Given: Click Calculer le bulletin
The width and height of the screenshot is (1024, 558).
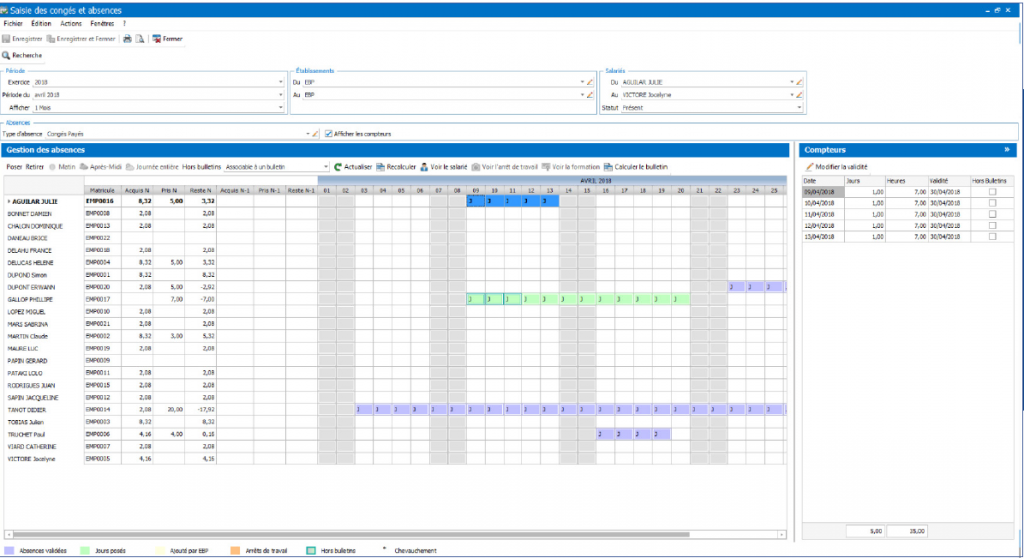Looking at the screenshot, I should [636, 167].
